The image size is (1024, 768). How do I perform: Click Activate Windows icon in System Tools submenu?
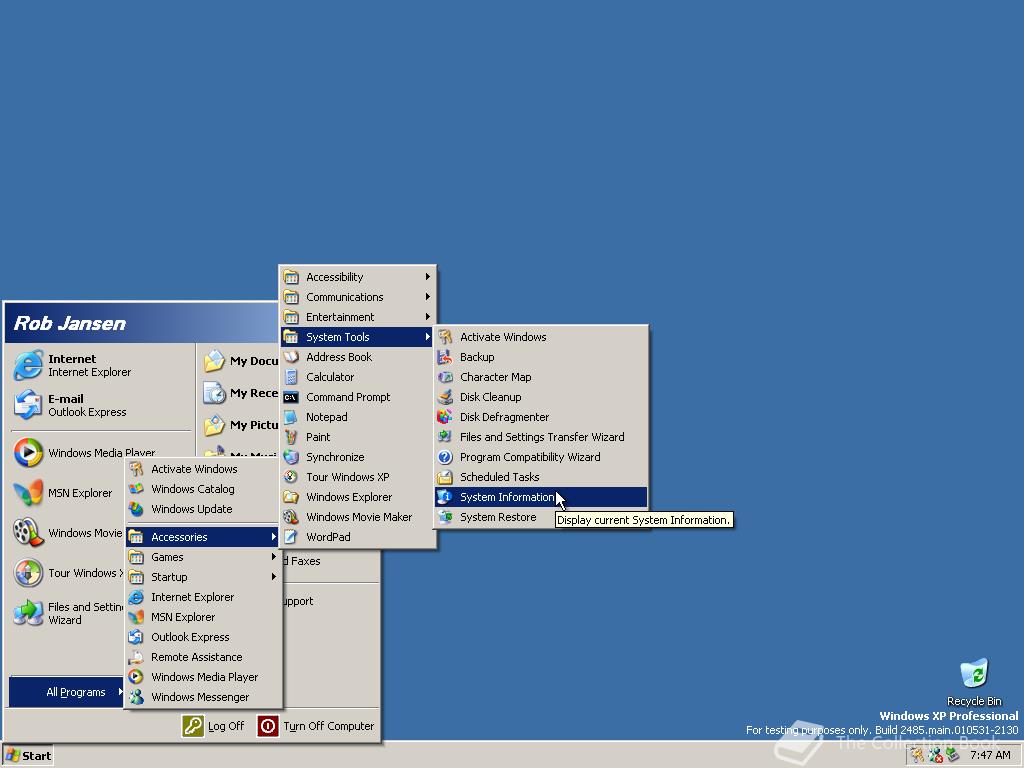coord(445,337)
